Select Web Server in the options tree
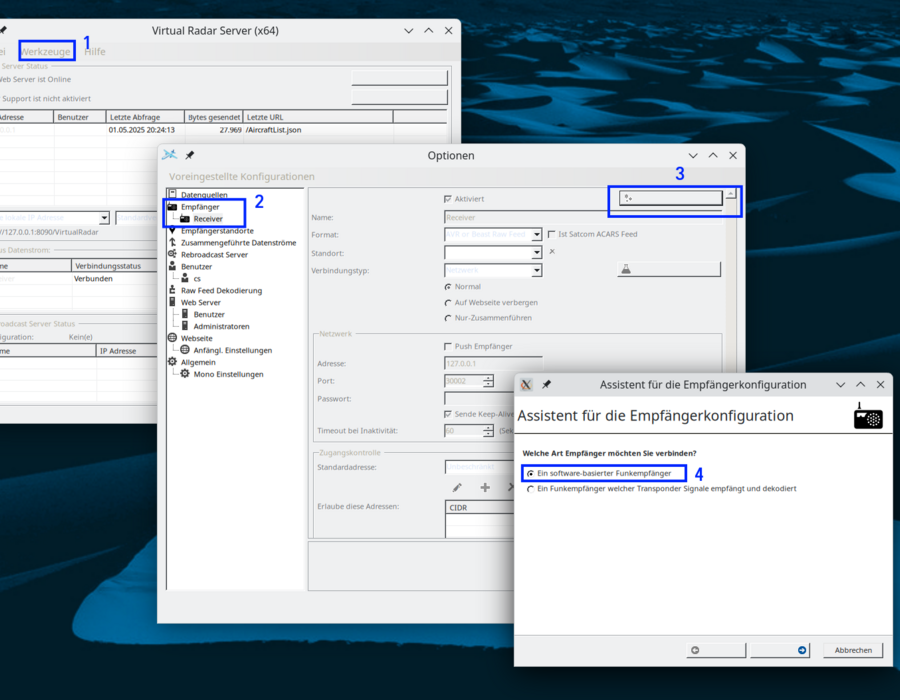The width and height of the screenshot is (900, 700). pyautogui.click(x=201, y=303)
